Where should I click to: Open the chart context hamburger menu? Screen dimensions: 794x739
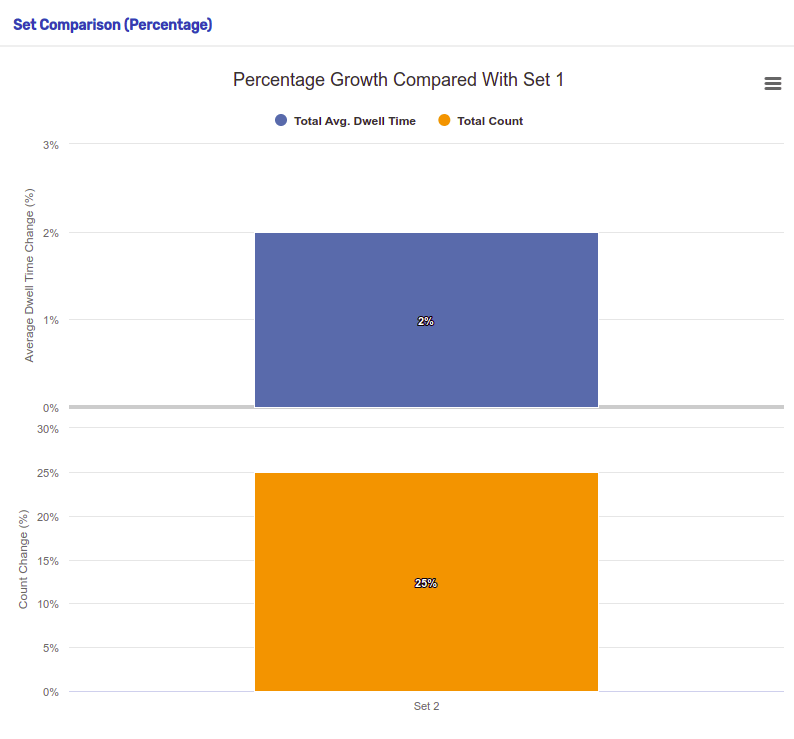(772, 84)
